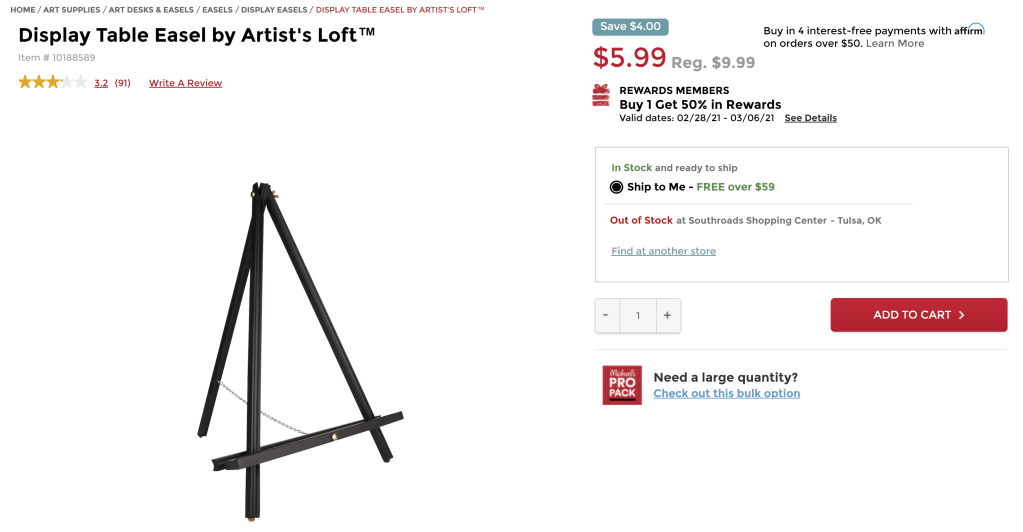This screenshot has width=1023, height=532.
Task: Go to Art Supplies breadcrumb
Action: coord(72,10)
